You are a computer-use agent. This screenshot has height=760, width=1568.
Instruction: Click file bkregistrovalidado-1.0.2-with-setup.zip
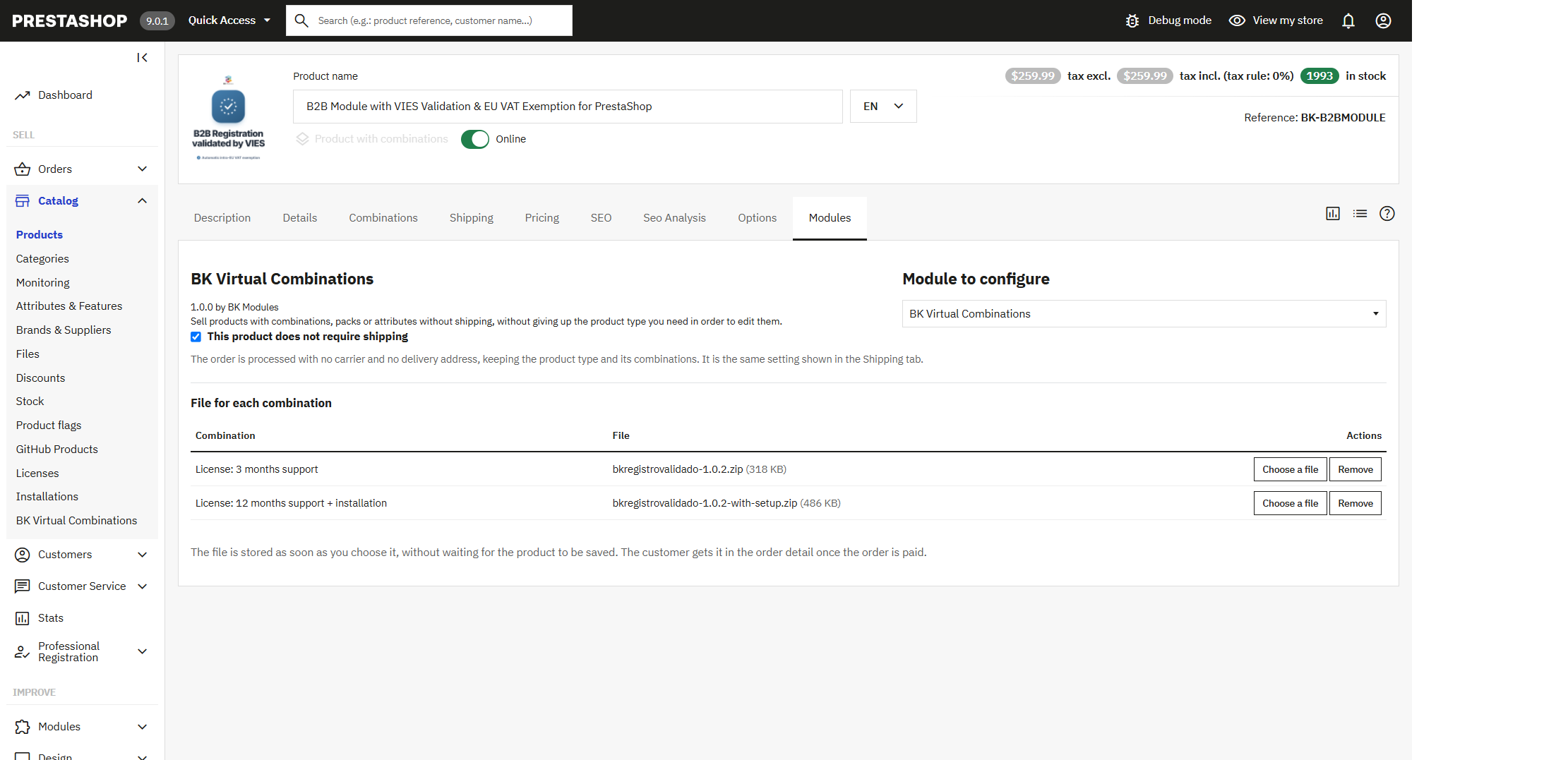click(705, 503)
